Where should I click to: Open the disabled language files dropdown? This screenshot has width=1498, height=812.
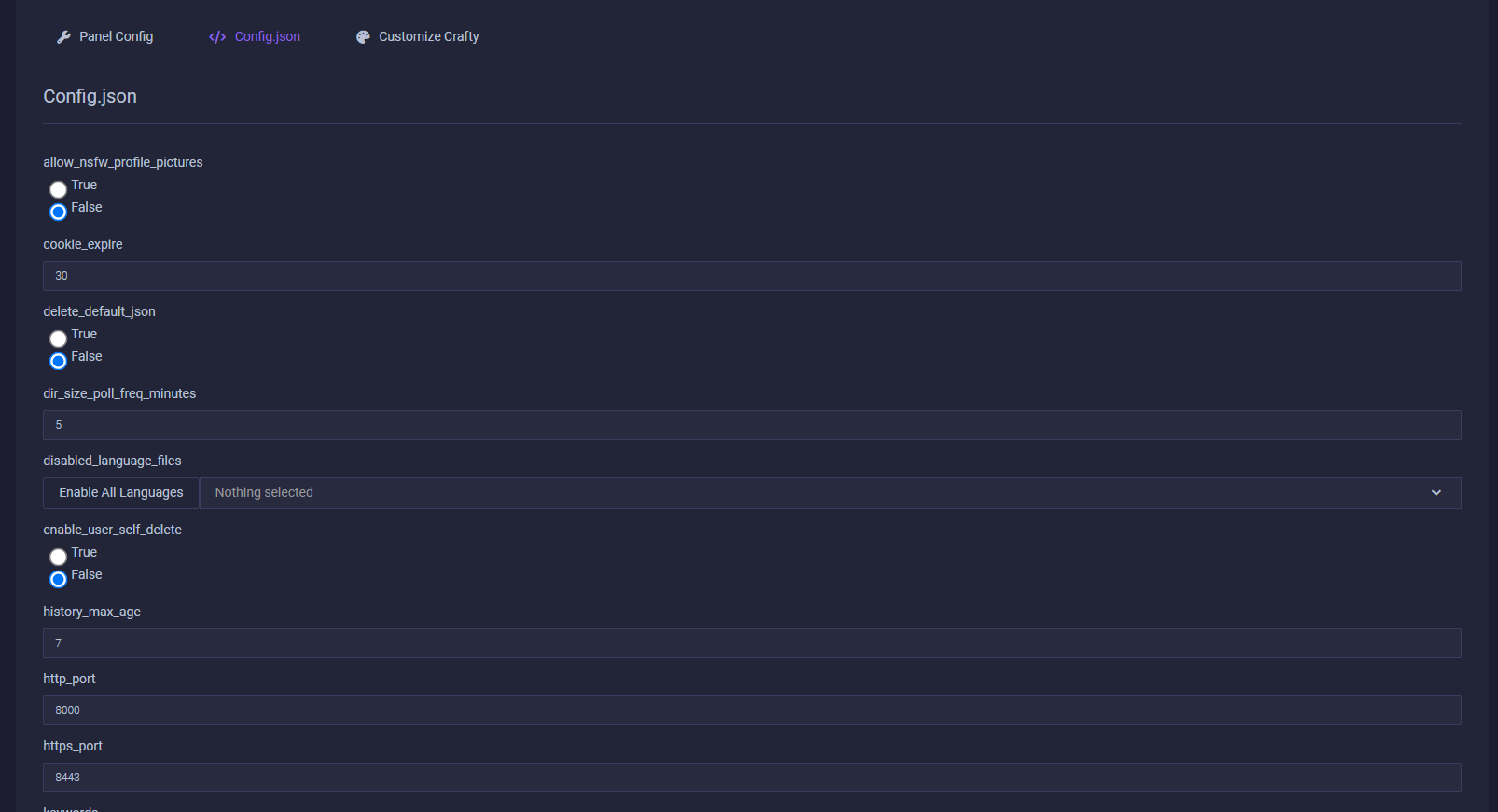pyautogui.click(x=821, y=493)
